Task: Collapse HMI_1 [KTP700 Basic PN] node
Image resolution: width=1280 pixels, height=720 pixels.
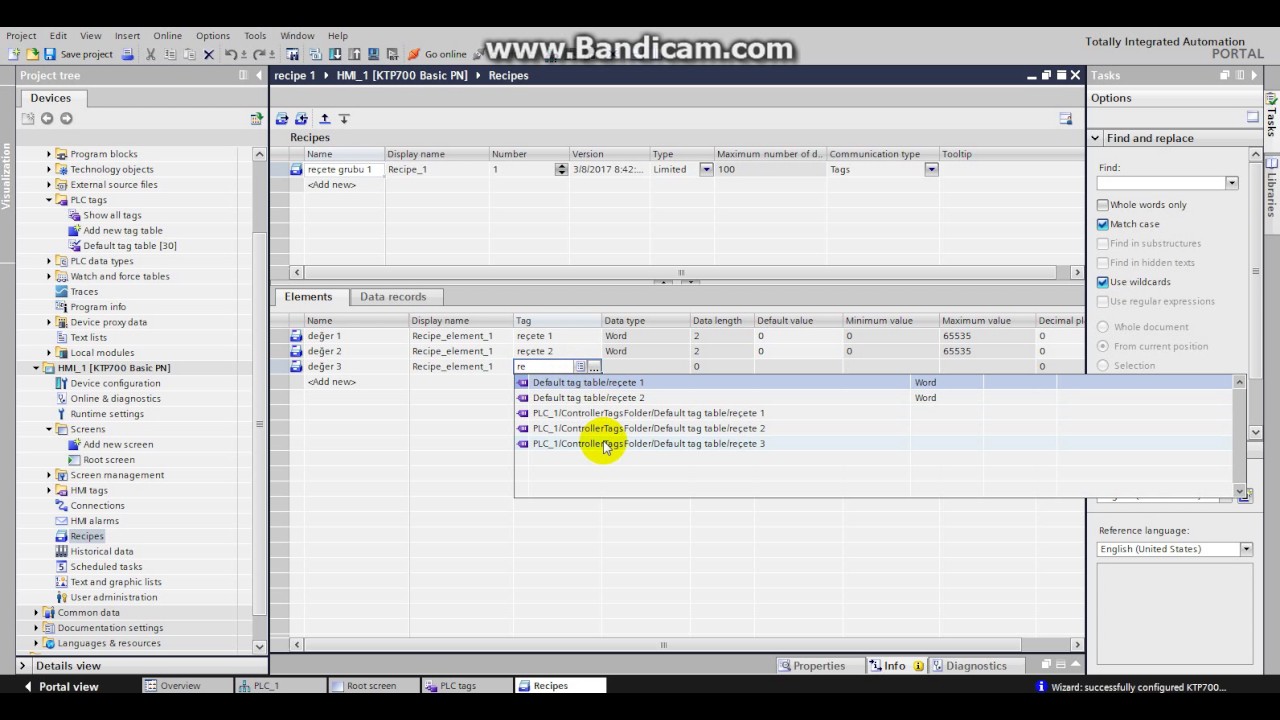Action: (37, 368)
